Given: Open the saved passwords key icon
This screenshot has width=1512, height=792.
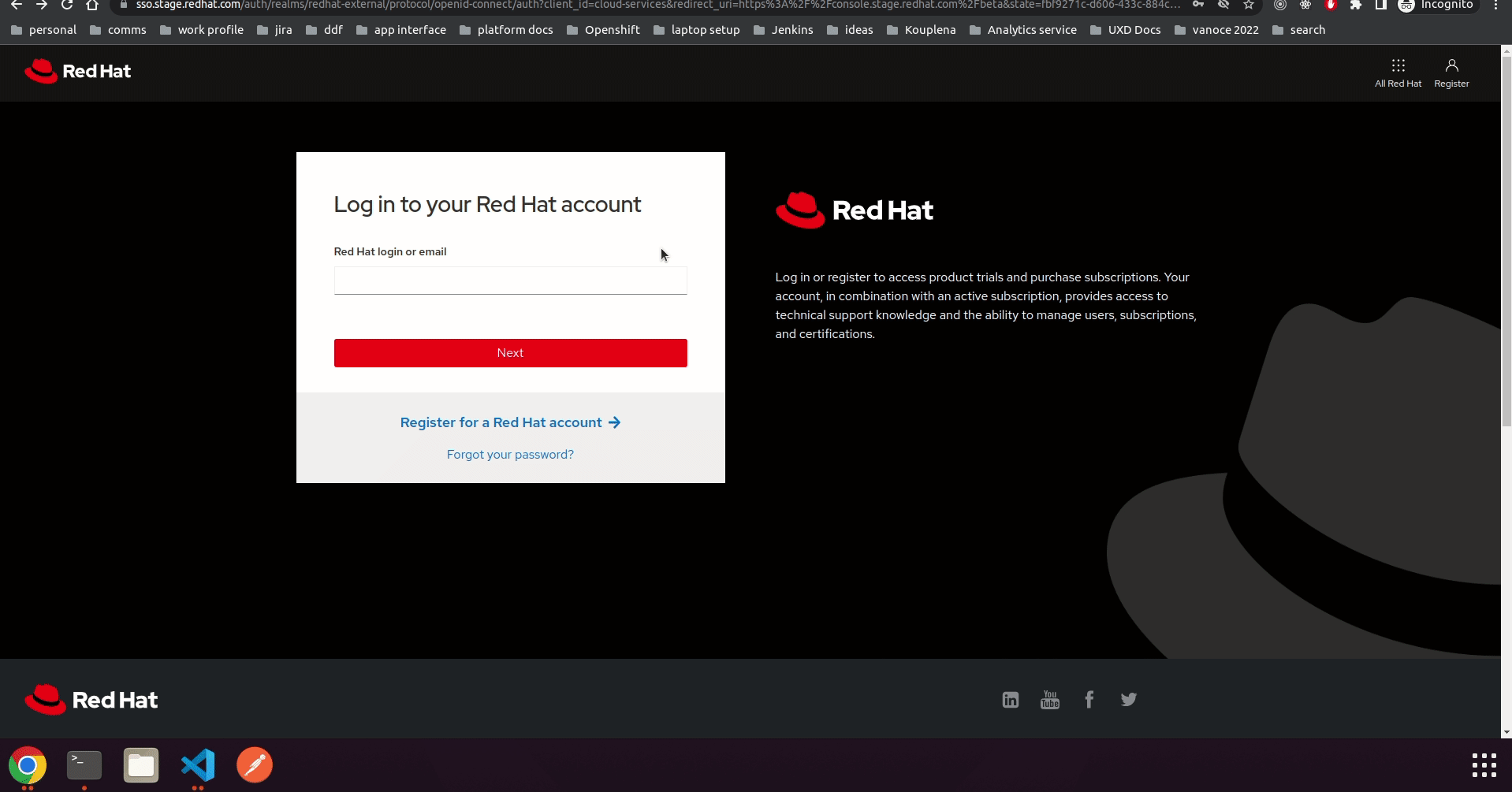Looking at the screenshot, I should (x=1198, y=5).
